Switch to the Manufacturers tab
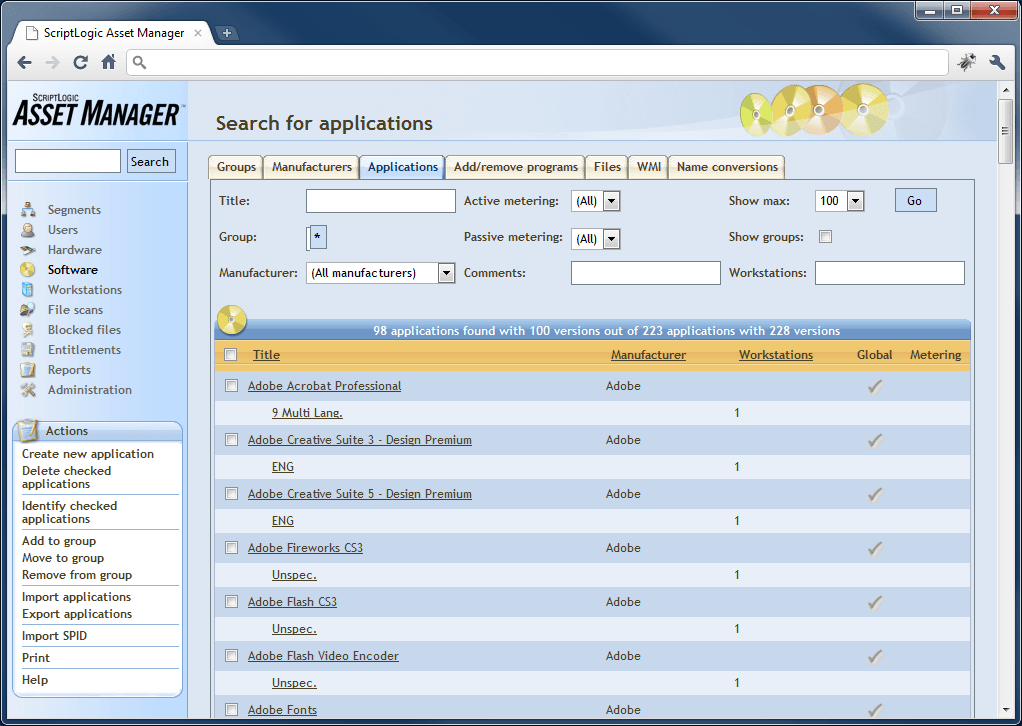Screen dimensions: 1022x726 click(x=313, y=167)
